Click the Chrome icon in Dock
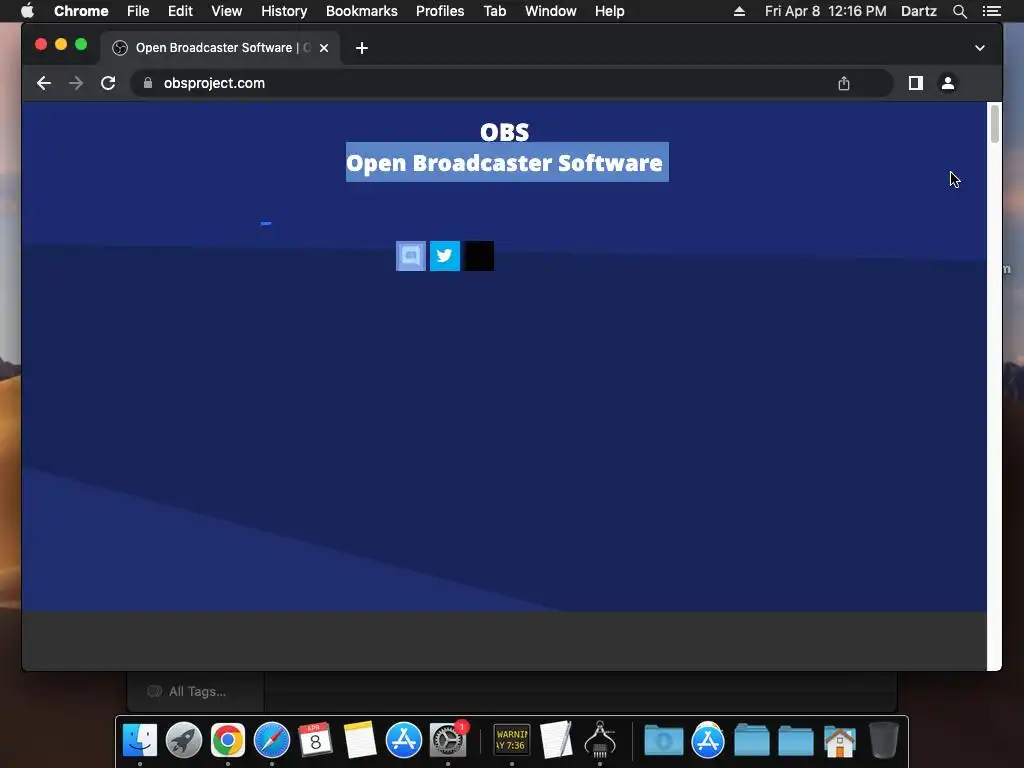1024x768 pixels. click(227, 741)
